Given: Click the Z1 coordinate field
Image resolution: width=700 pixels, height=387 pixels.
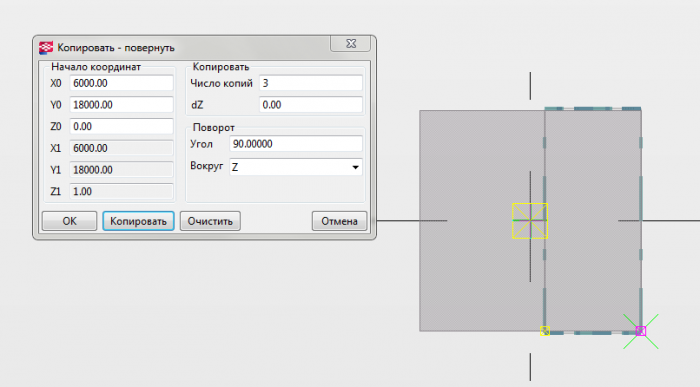Looking at the screenshot, I should (x=121, y=191).
